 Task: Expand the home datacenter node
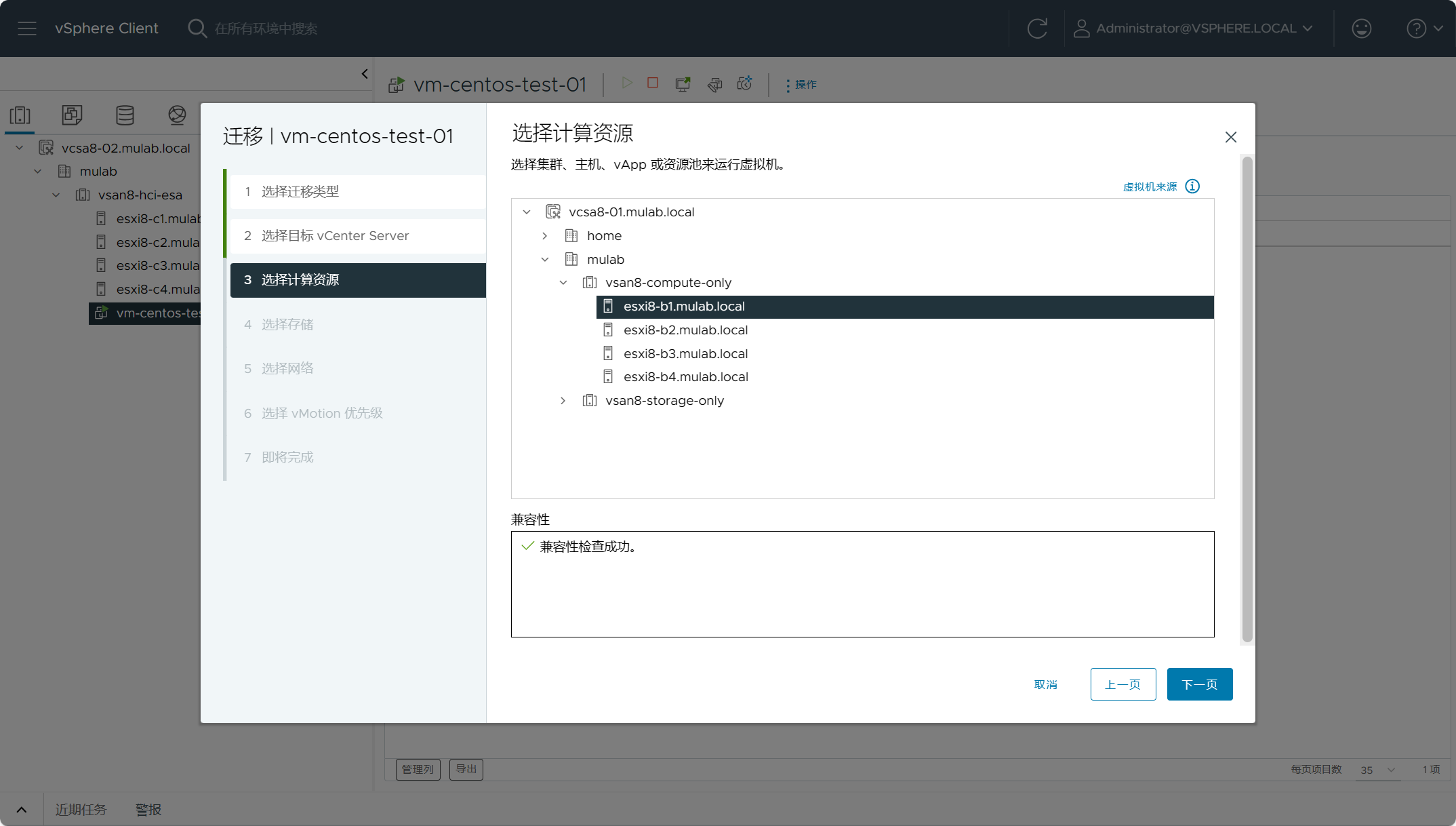(x=545, y=236)
